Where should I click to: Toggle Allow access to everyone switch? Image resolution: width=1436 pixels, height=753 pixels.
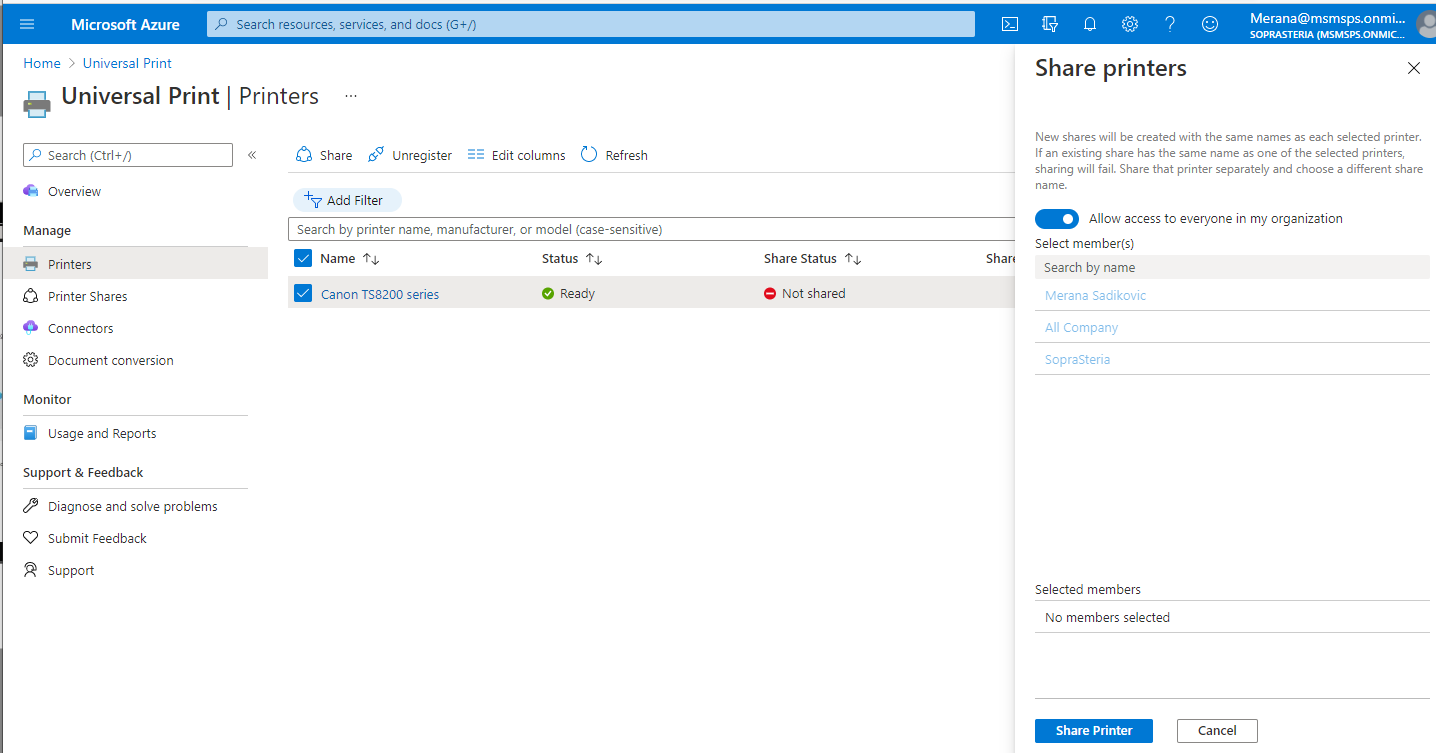pos(1057,218)
